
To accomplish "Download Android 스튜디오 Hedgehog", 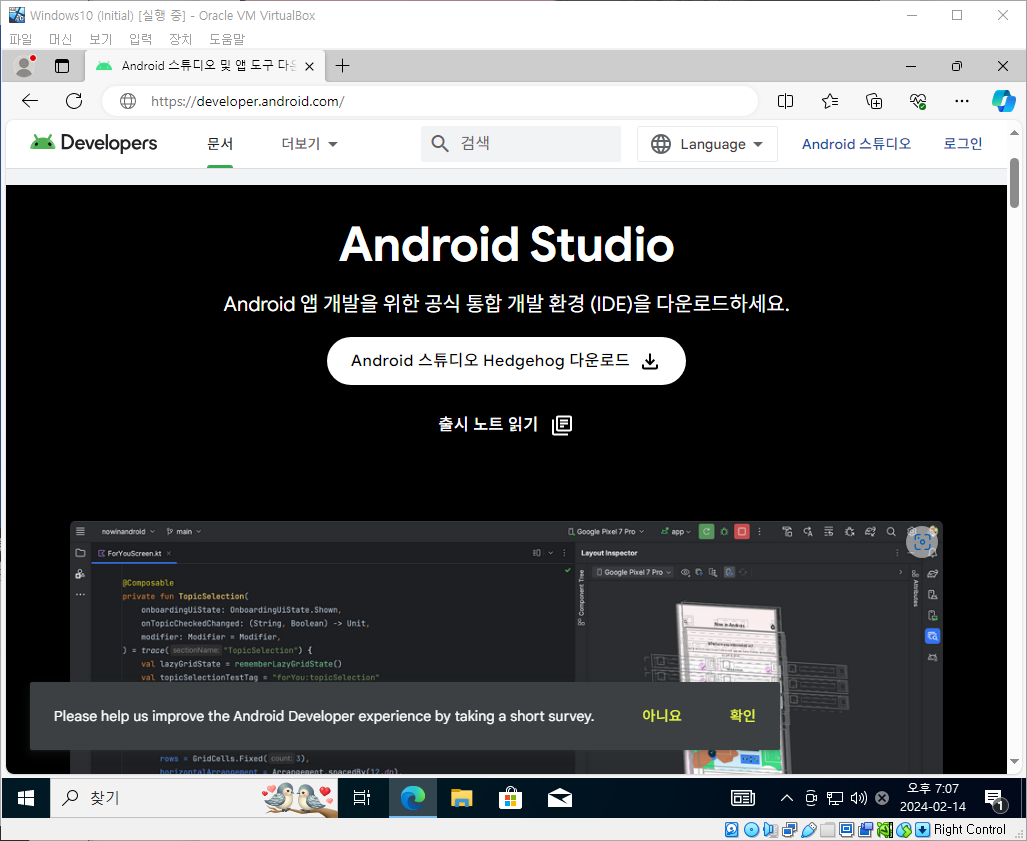I will 506,361.
